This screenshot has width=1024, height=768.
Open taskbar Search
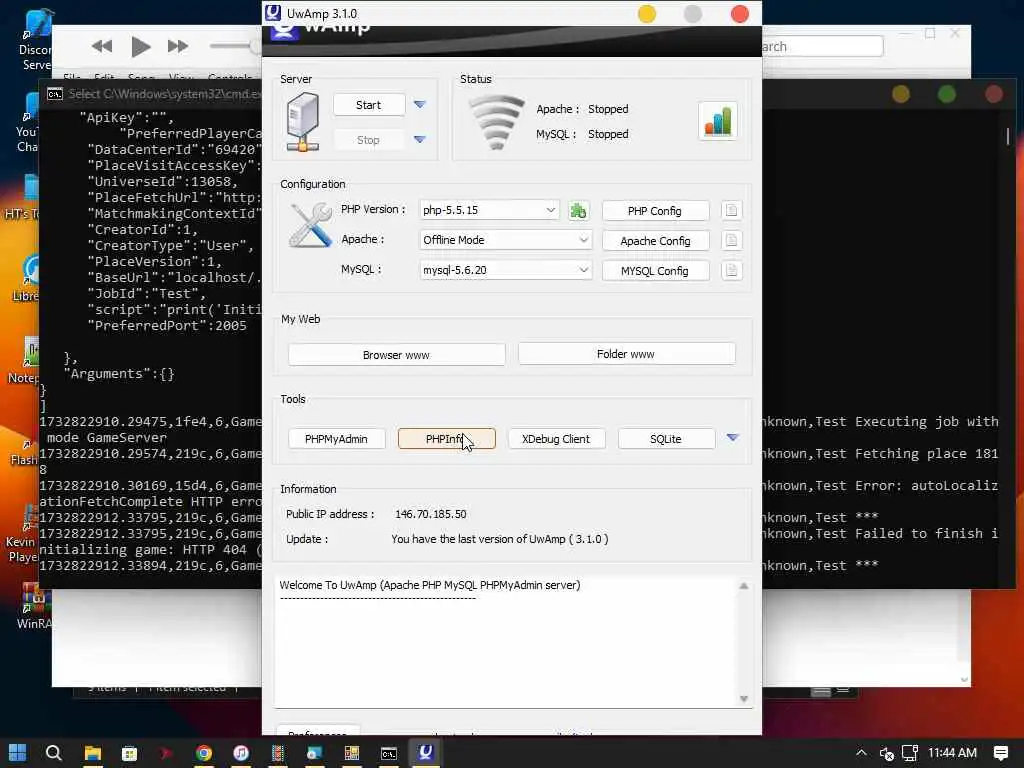click(x=54, y=753)
